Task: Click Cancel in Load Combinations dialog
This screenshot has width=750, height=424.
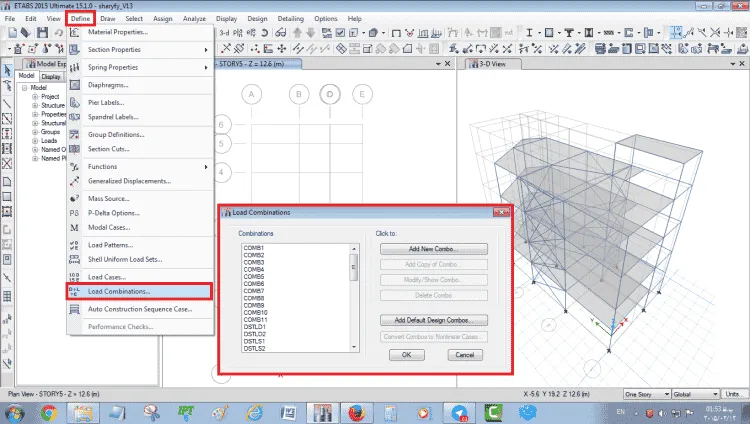Action: 465,355
